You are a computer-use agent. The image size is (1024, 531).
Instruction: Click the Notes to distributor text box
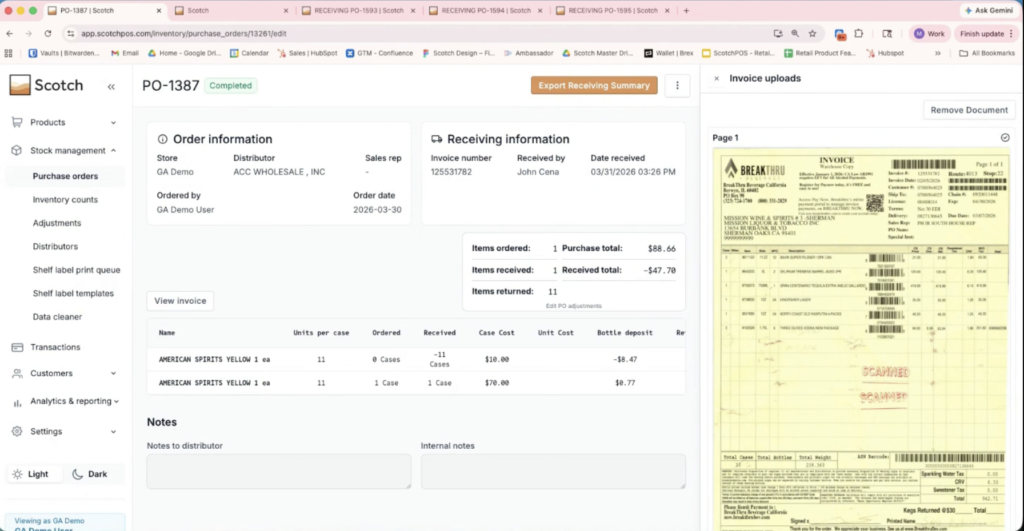[279, 472]
